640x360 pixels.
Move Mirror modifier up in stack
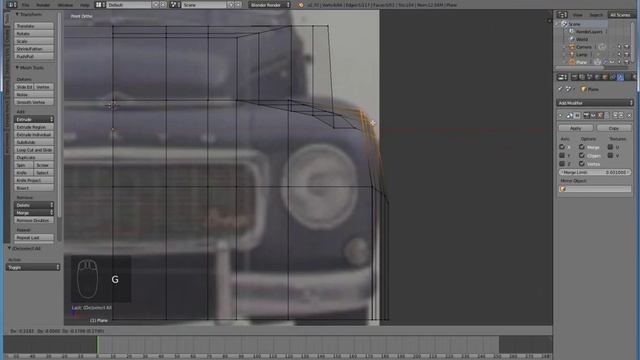pyautogui.click(x=615, y=116)
